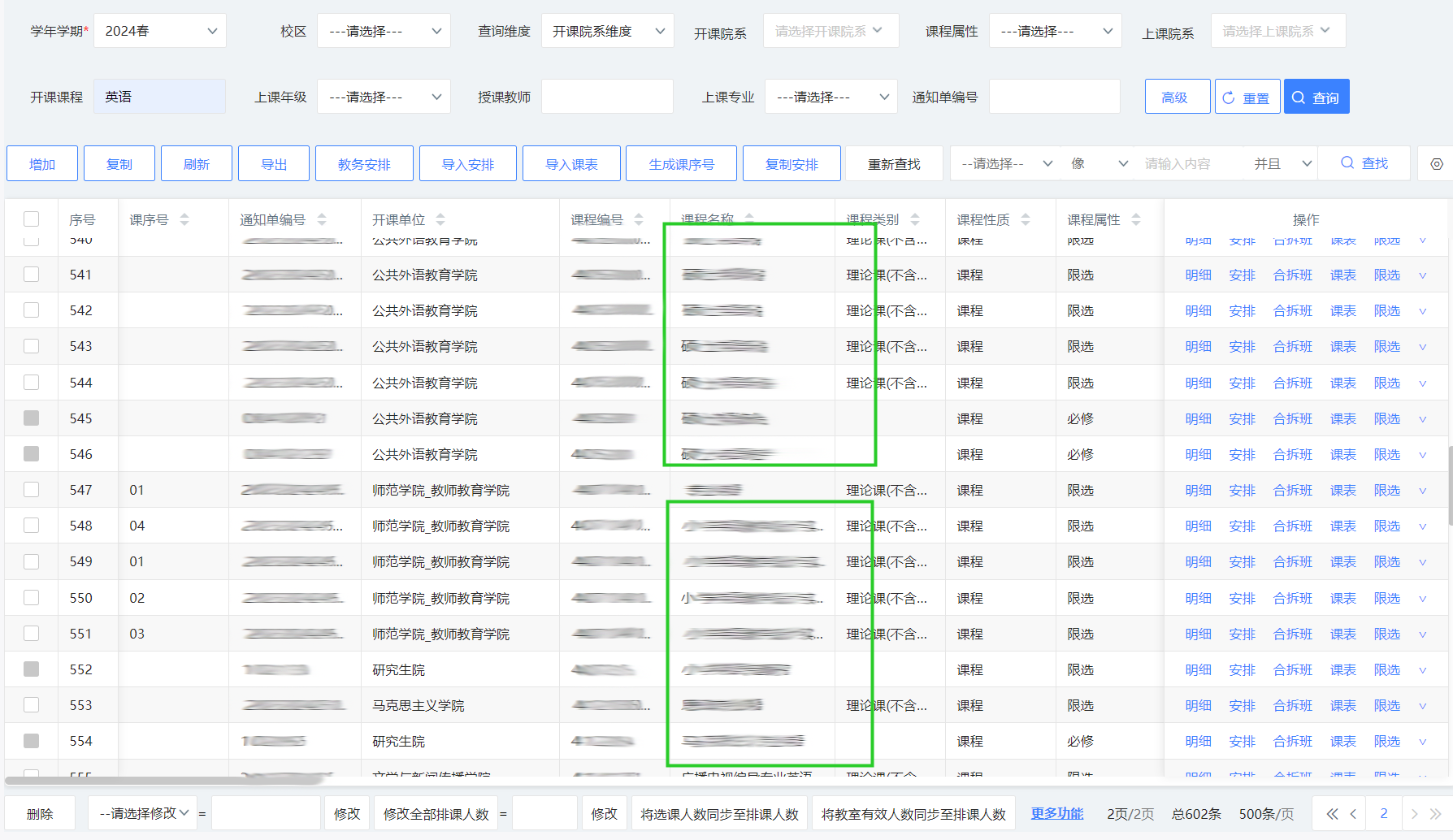The height and width of the screenshot is (840, 1453).
Task: Expand the 查询维度 dropdown
Action: (x=607, y=31)
